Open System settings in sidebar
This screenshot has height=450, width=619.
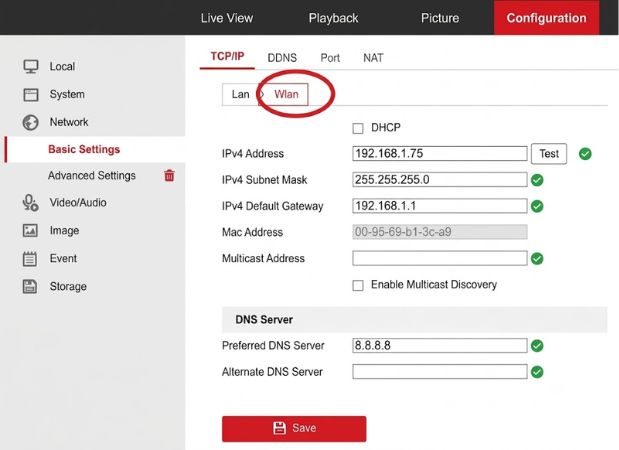click(67, 94)
